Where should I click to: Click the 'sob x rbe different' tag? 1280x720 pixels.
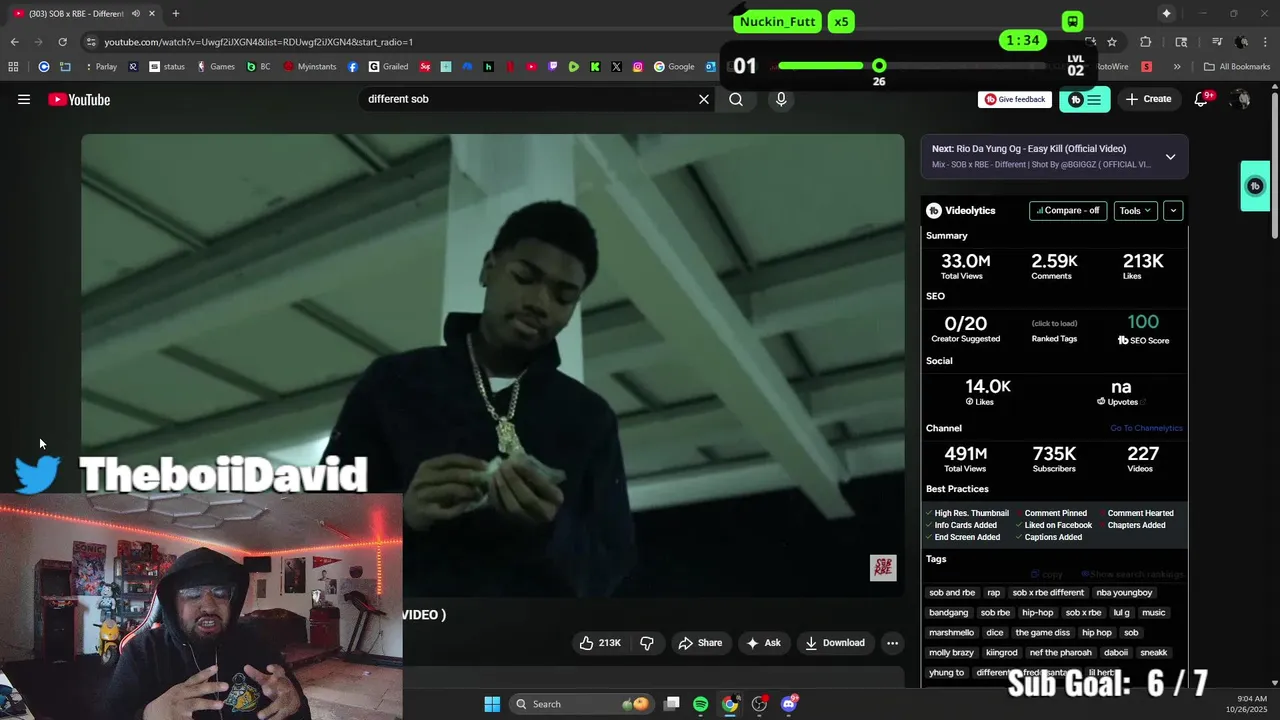pyautogui.click(x=1048, y=592)
